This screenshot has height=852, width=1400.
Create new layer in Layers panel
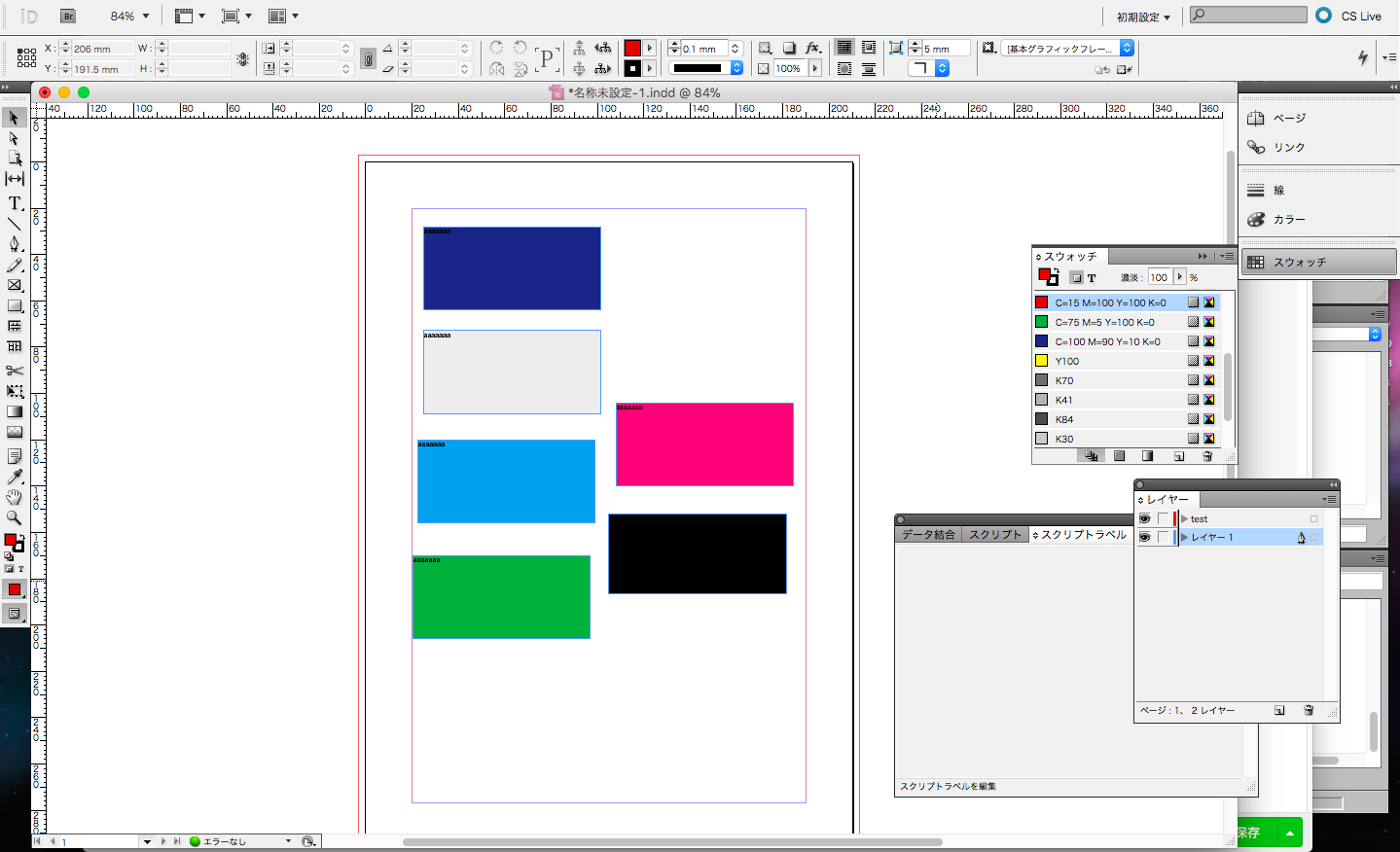1279,710
